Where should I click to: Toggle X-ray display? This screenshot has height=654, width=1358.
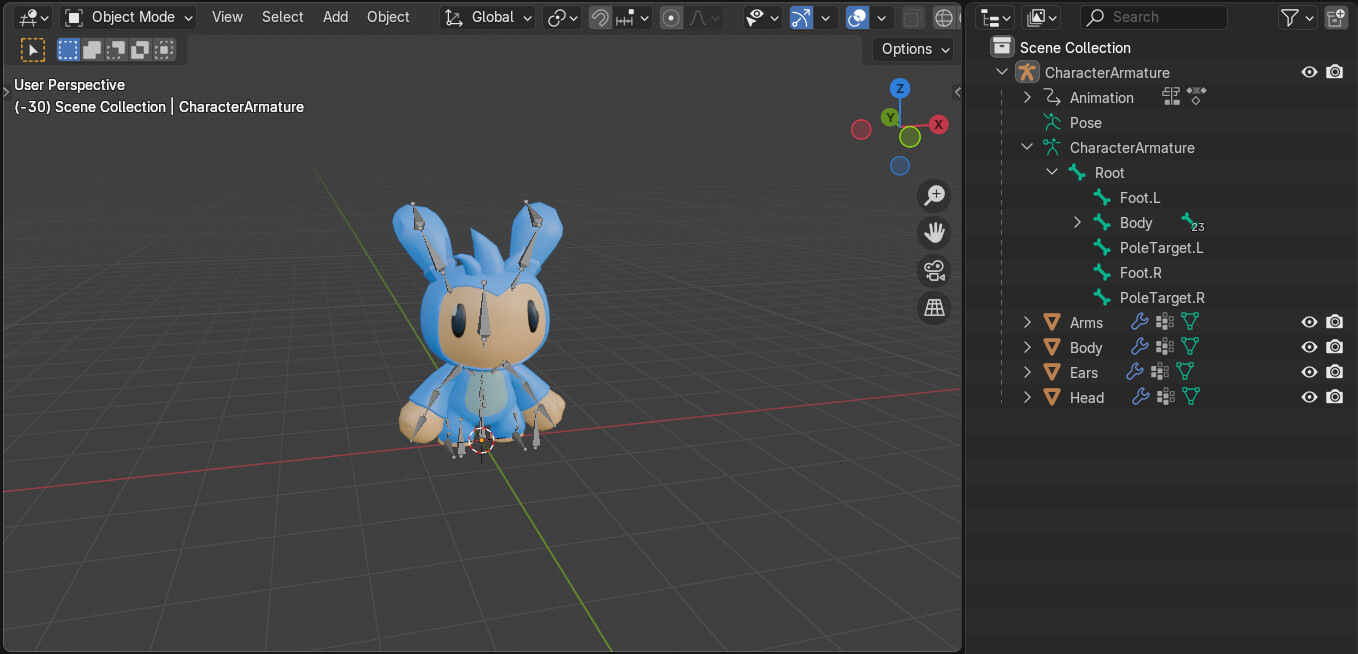coord(911,17)
